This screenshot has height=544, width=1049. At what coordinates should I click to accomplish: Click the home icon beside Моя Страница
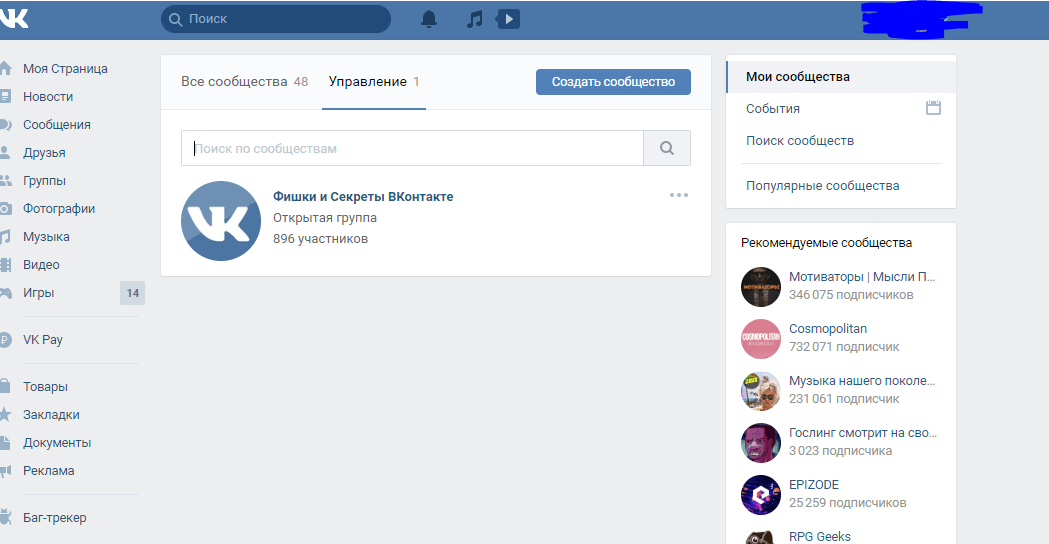pyautogui.click(x=5, y=68)
